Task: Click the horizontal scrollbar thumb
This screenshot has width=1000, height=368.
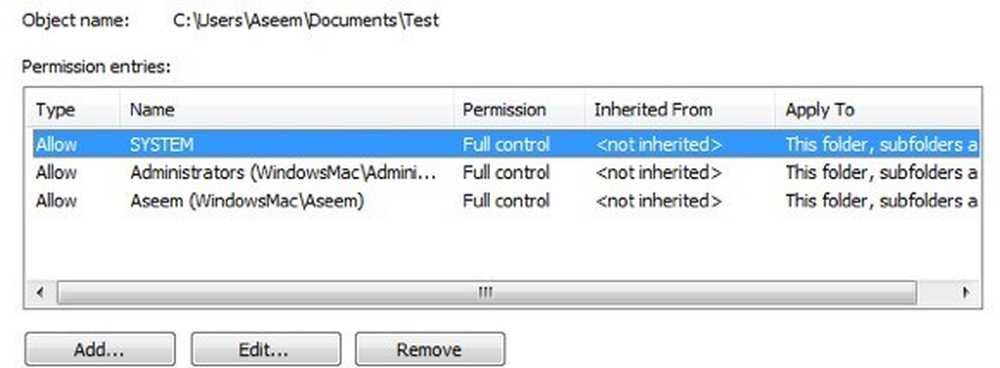Action: (x=487, y=293)
